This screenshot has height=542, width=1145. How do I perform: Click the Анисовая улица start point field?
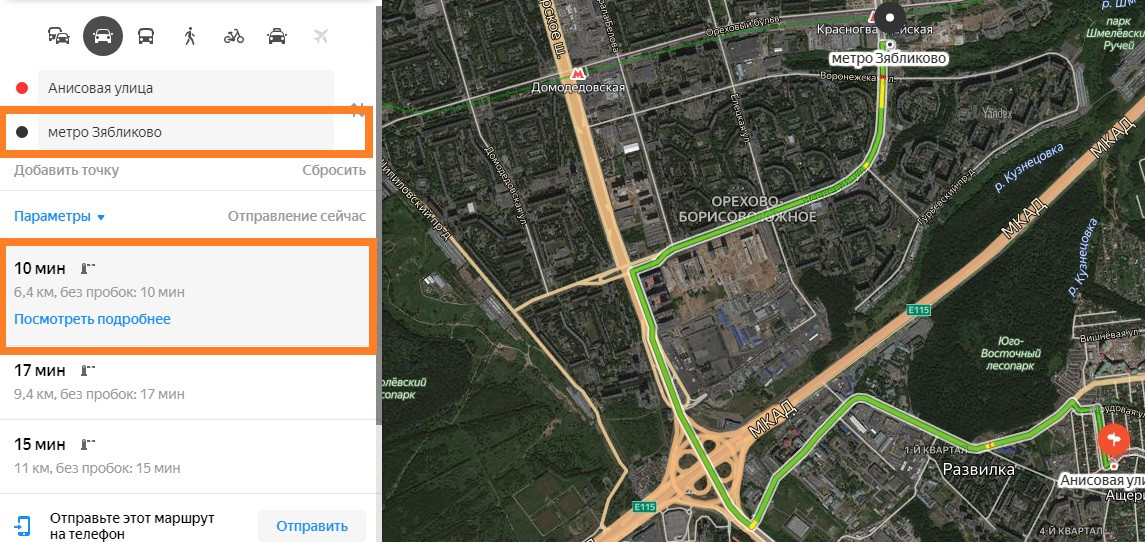coord(185,88)
